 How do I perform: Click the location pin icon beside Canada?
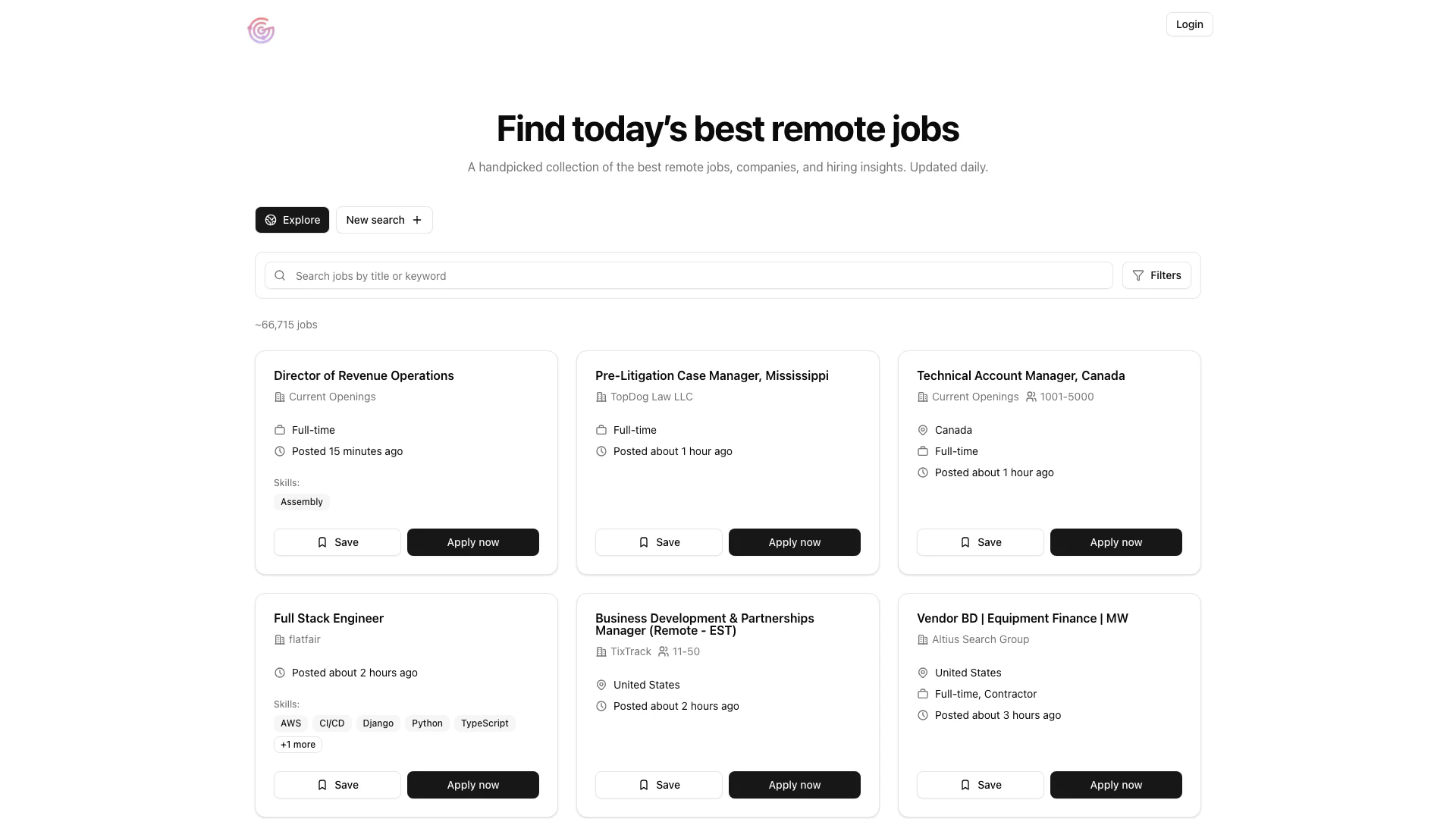923,430
